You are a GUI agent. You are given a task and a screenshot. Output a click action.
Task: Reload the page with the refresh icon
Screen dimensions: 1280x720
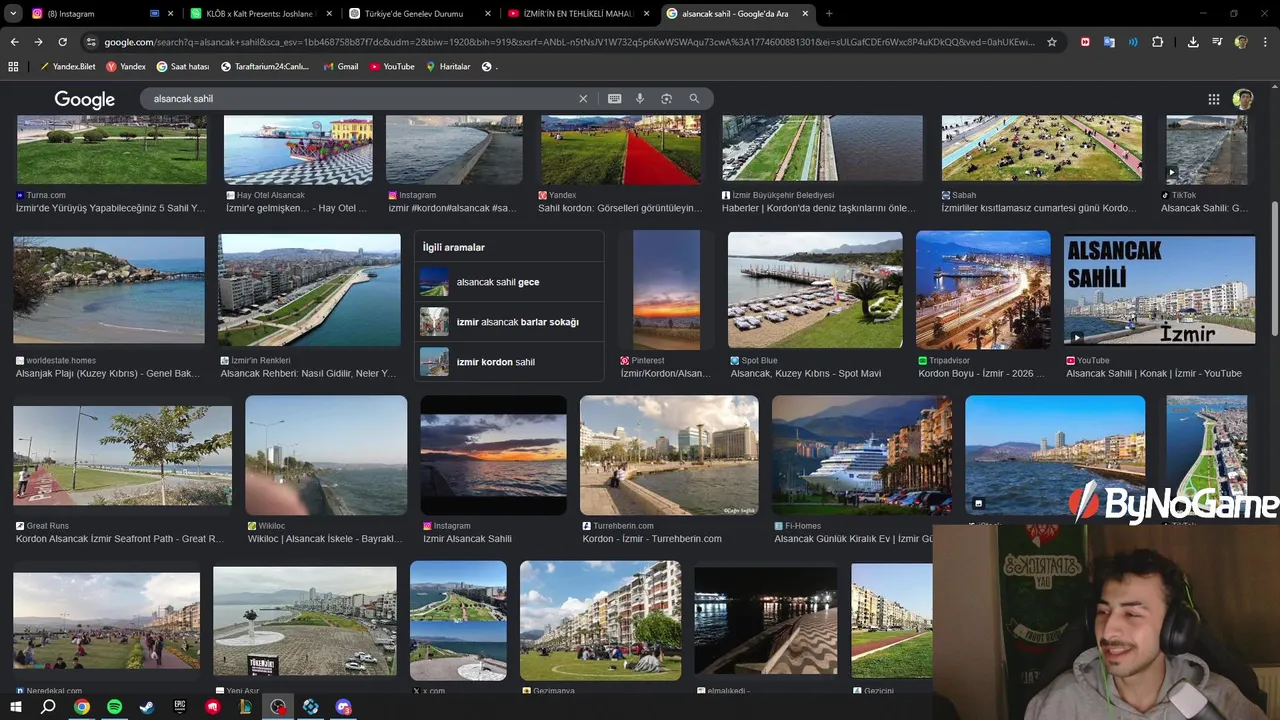tap(62, 42)
